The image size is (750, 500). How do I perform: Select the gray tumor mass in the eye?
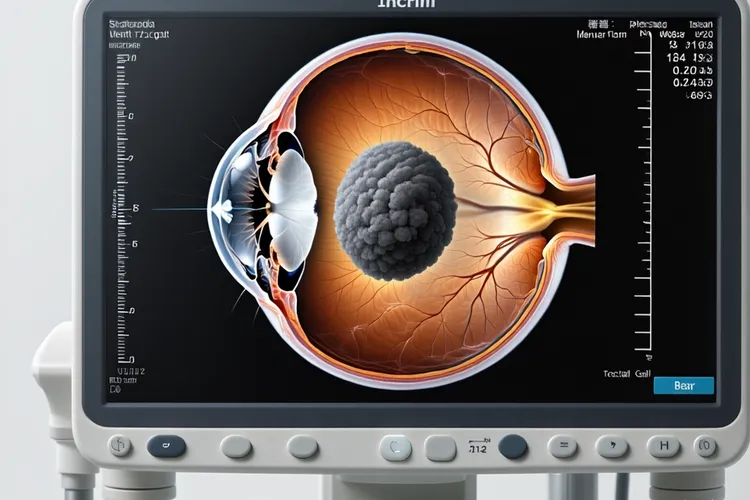[394, 210]
